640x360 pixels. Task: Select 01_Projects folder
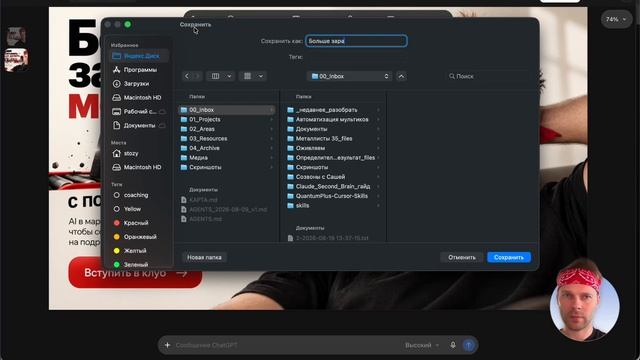click(227, 120)
